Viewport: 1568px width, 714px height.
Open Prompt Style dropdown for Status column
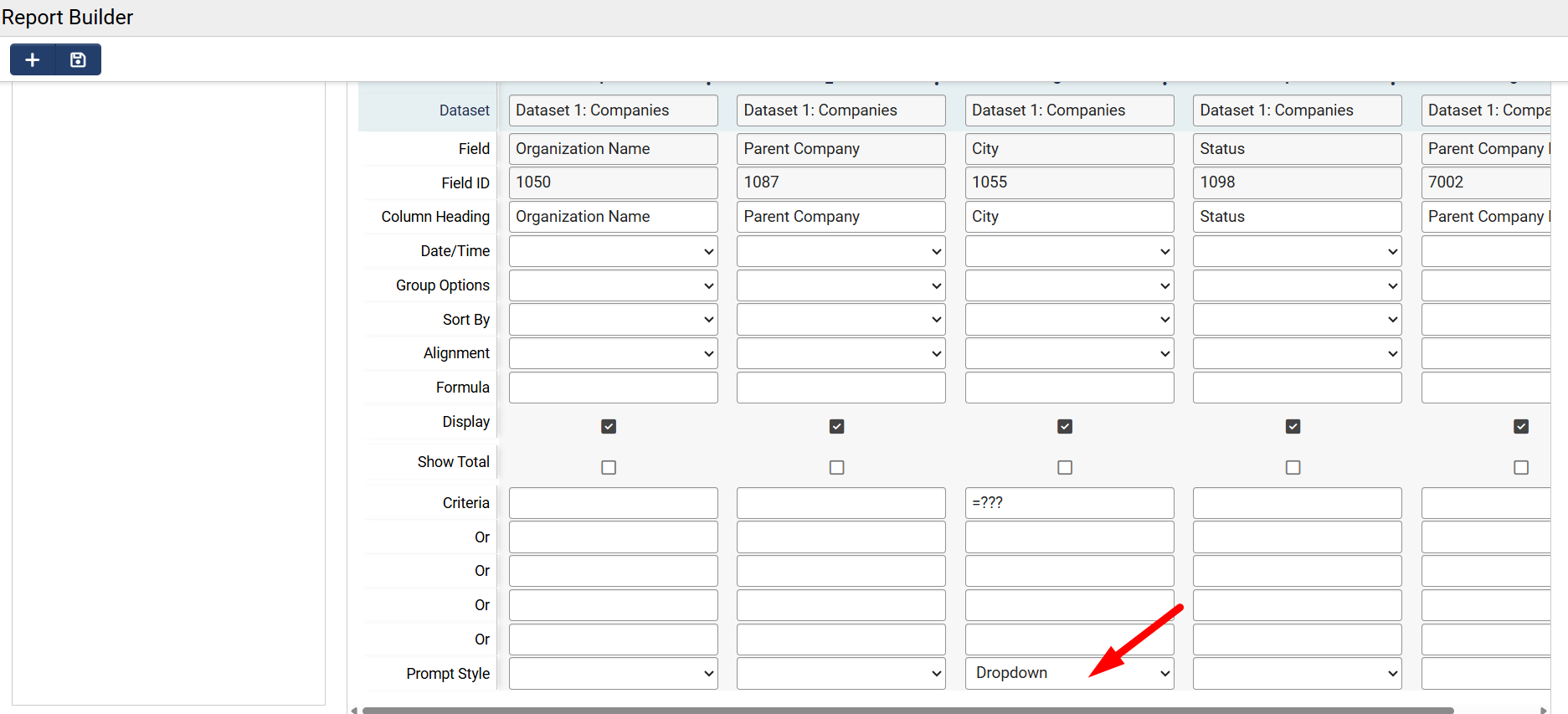point(1297,673)
